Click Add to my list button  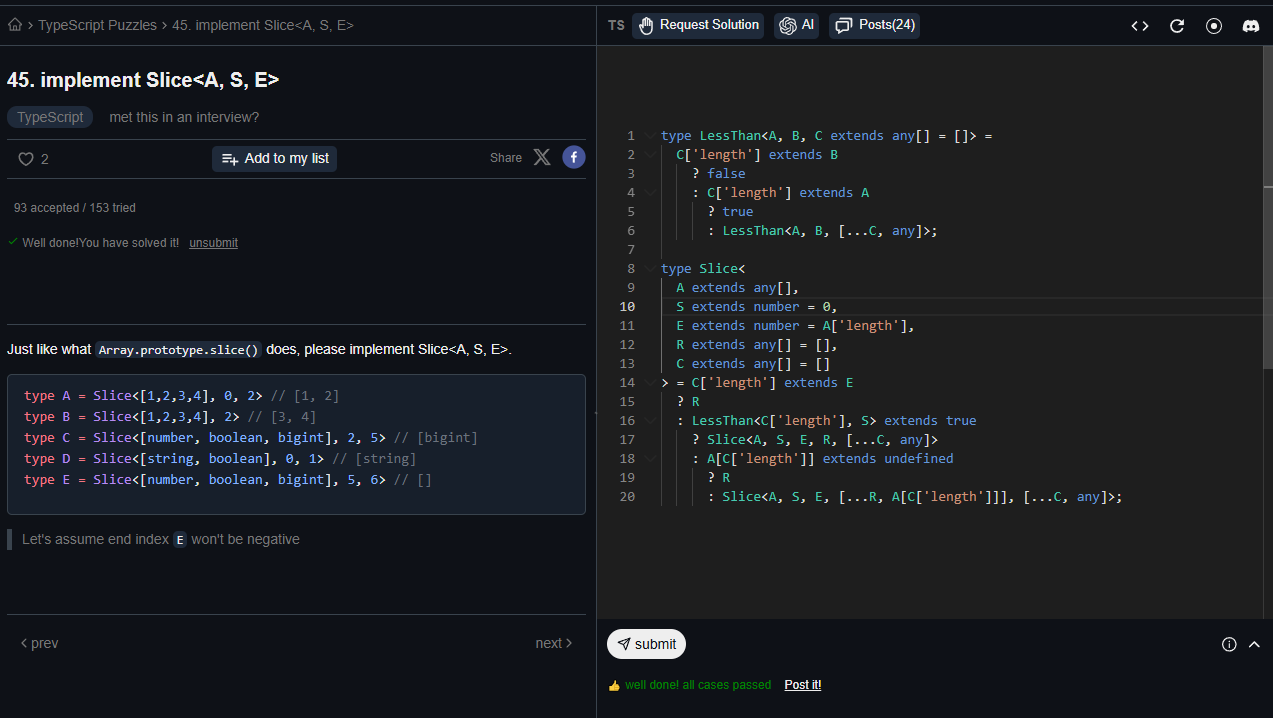[274, 158]
